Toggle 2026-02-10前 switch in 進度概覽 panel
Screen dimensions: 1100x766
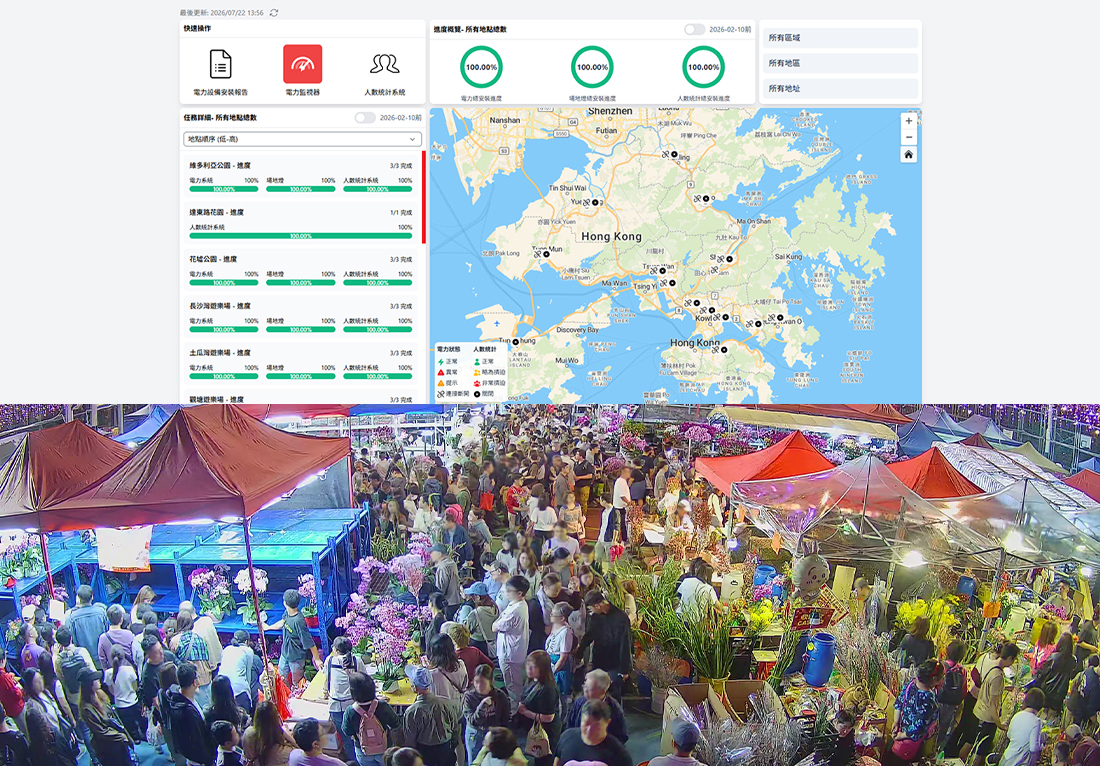[694, 29]
